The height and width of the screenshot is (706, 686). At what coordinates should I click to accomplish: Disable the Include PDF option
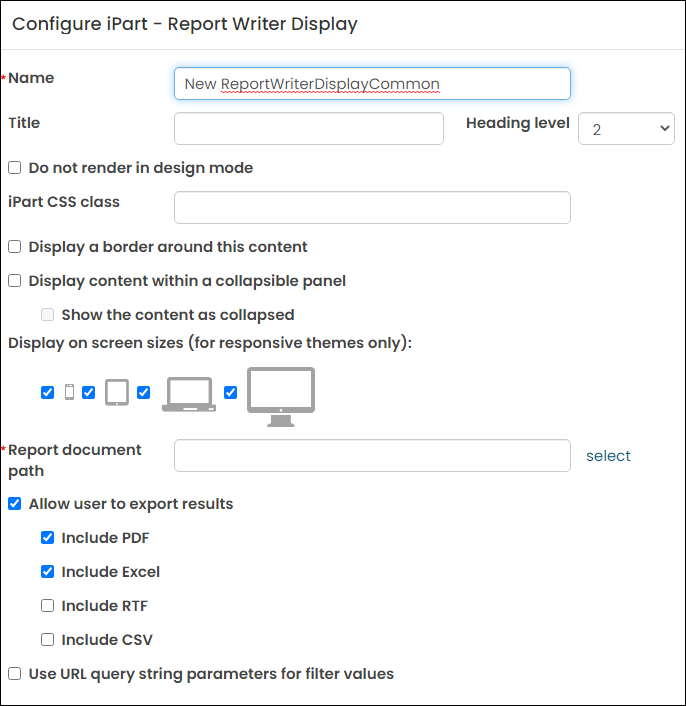47,538
